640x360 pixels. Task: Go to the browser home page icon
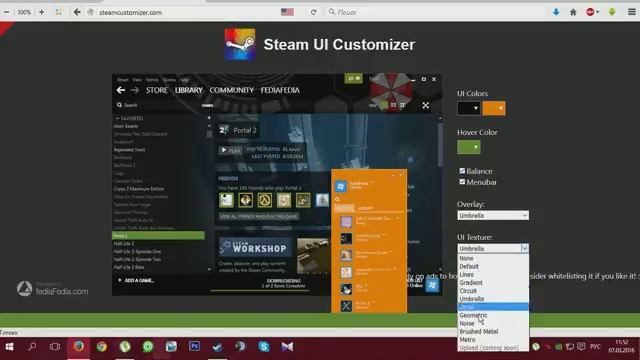573,12
